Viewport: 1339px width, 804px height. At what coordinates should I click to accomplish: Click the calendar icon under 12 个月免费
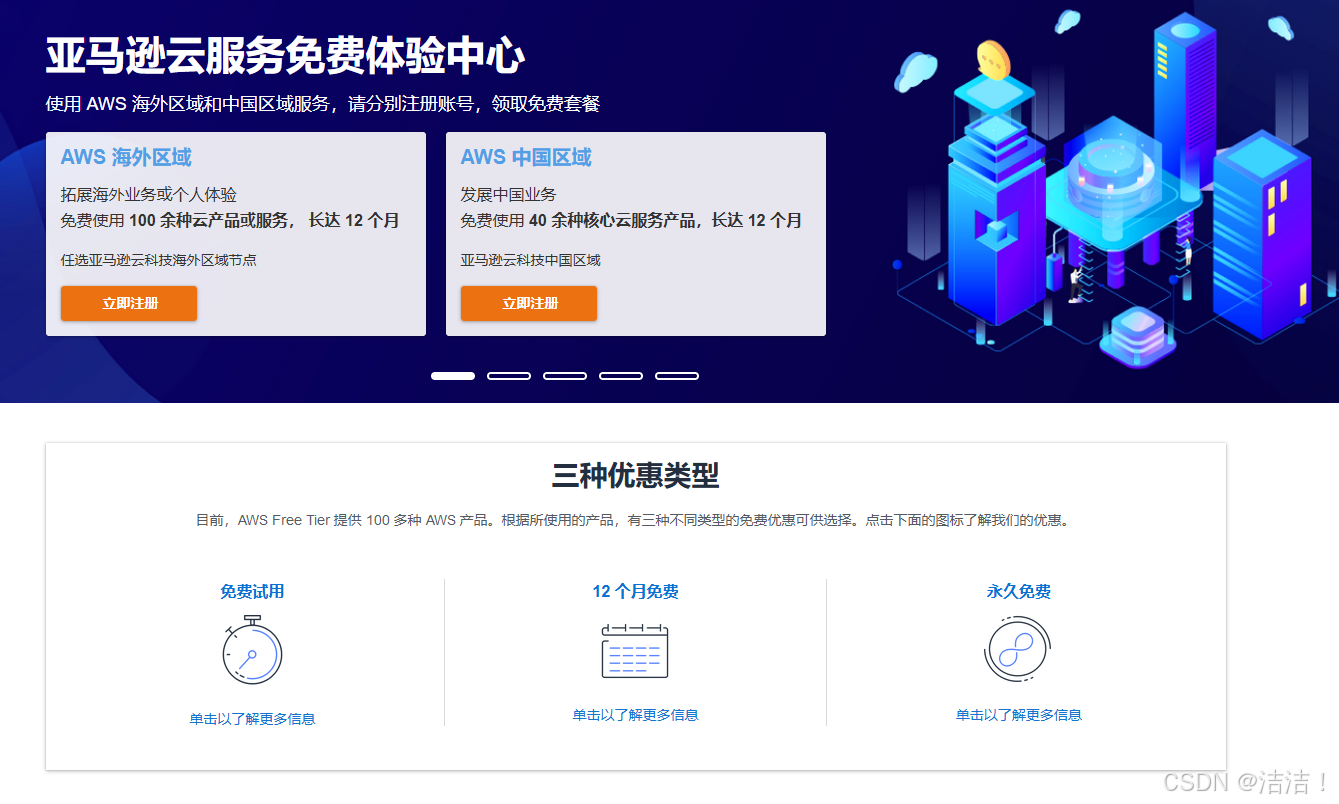tap(635, 651)
